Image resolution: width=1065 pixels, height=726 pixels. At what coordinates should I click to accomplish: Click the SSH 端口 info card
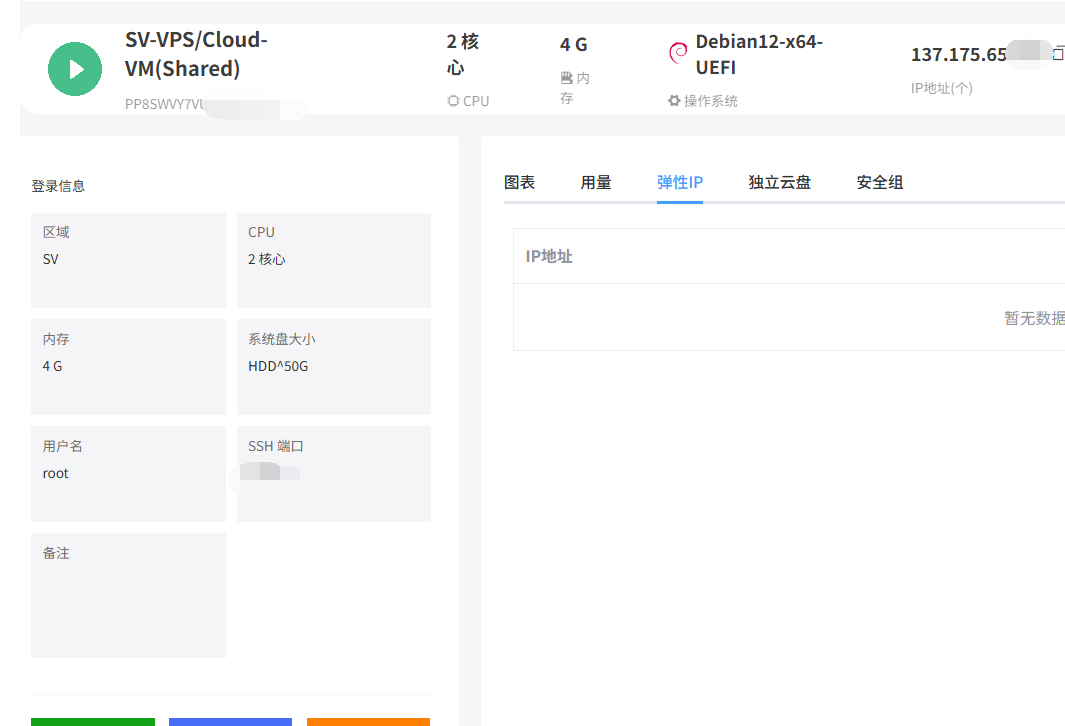(334, 473)
